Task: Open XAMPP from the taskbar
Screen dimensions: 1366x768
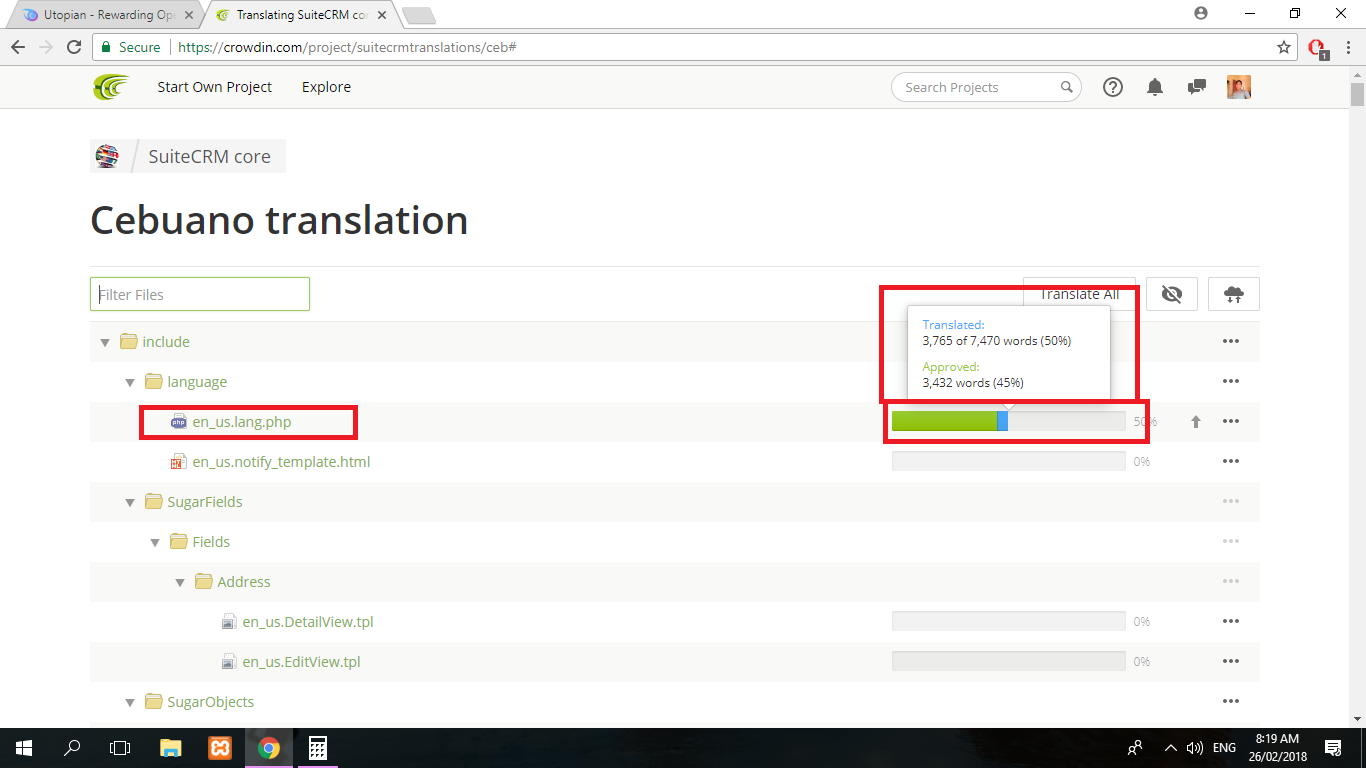Action: click(x=220, y=748)
